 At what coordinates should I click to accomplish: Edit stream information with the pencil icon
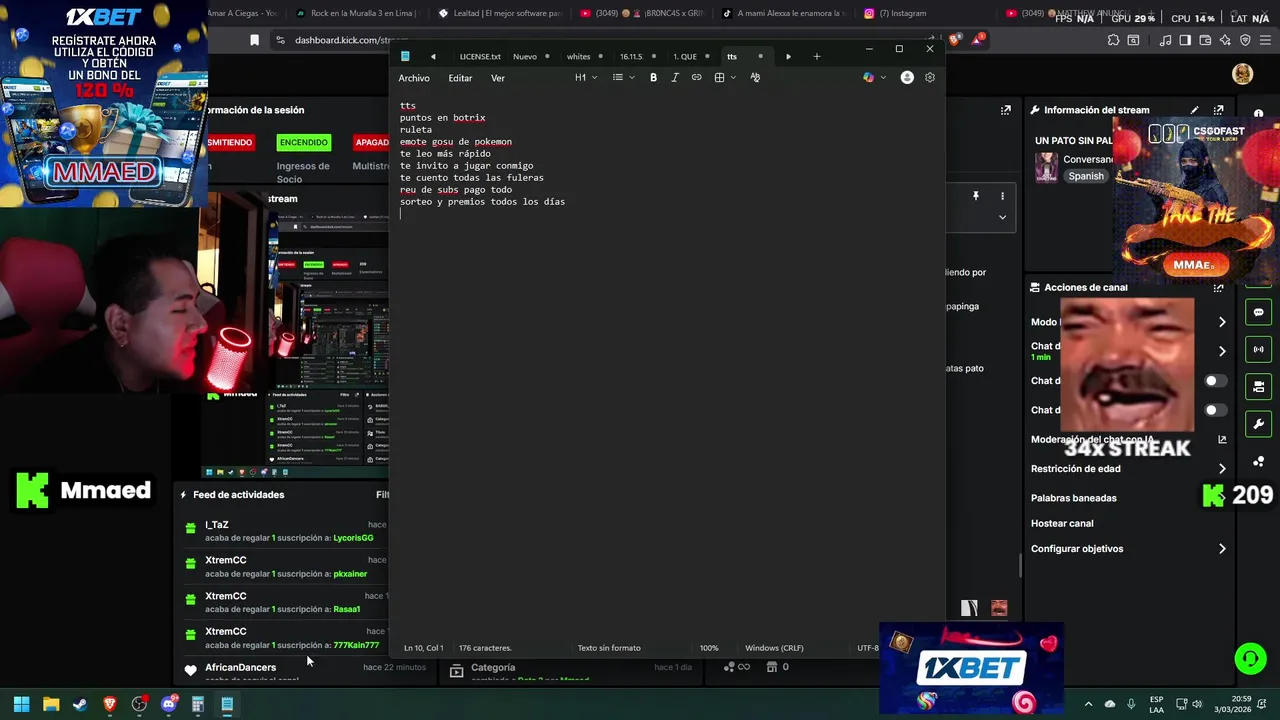[x=1195, y=110]
